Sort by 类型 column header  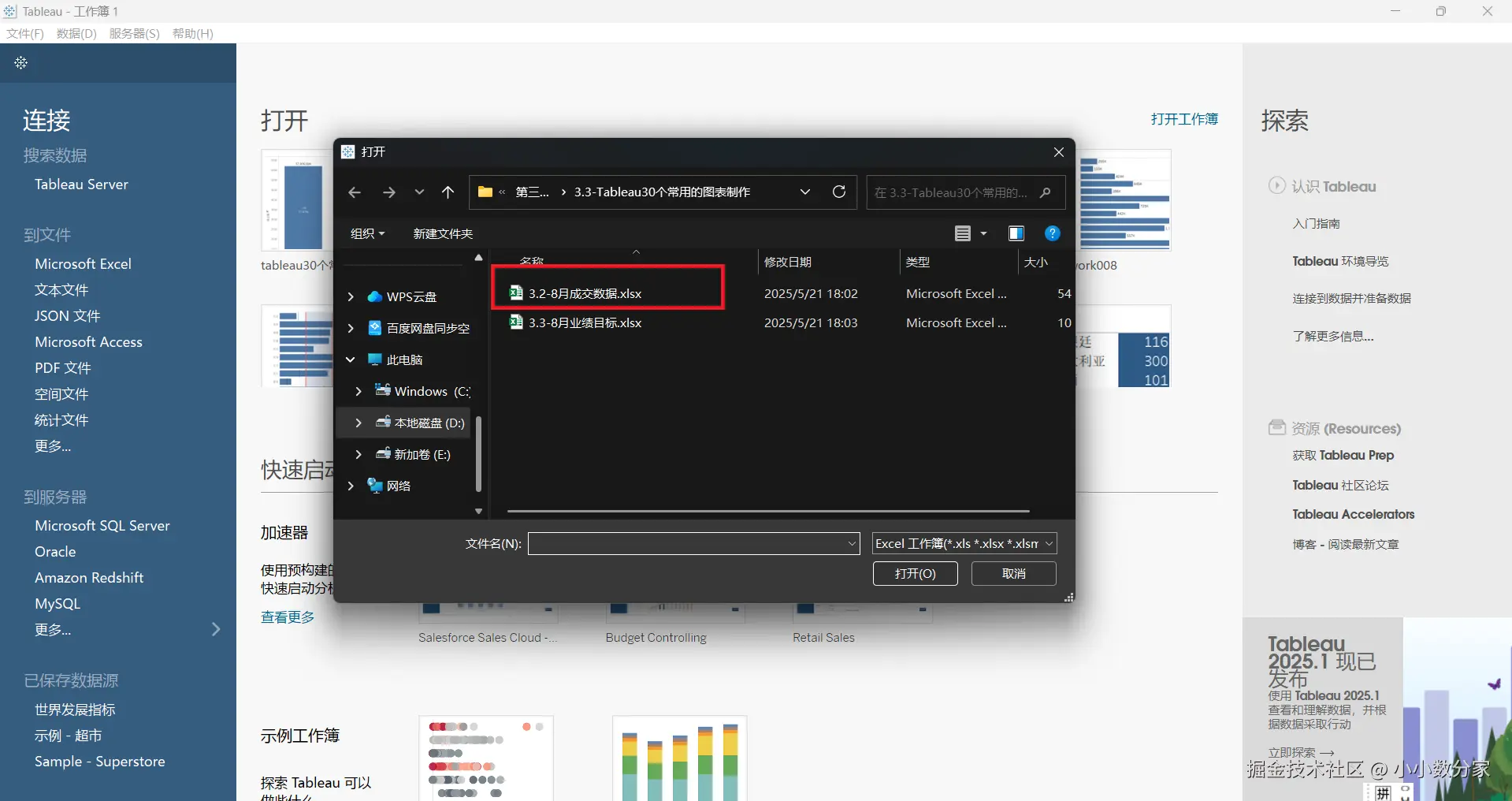918,262
